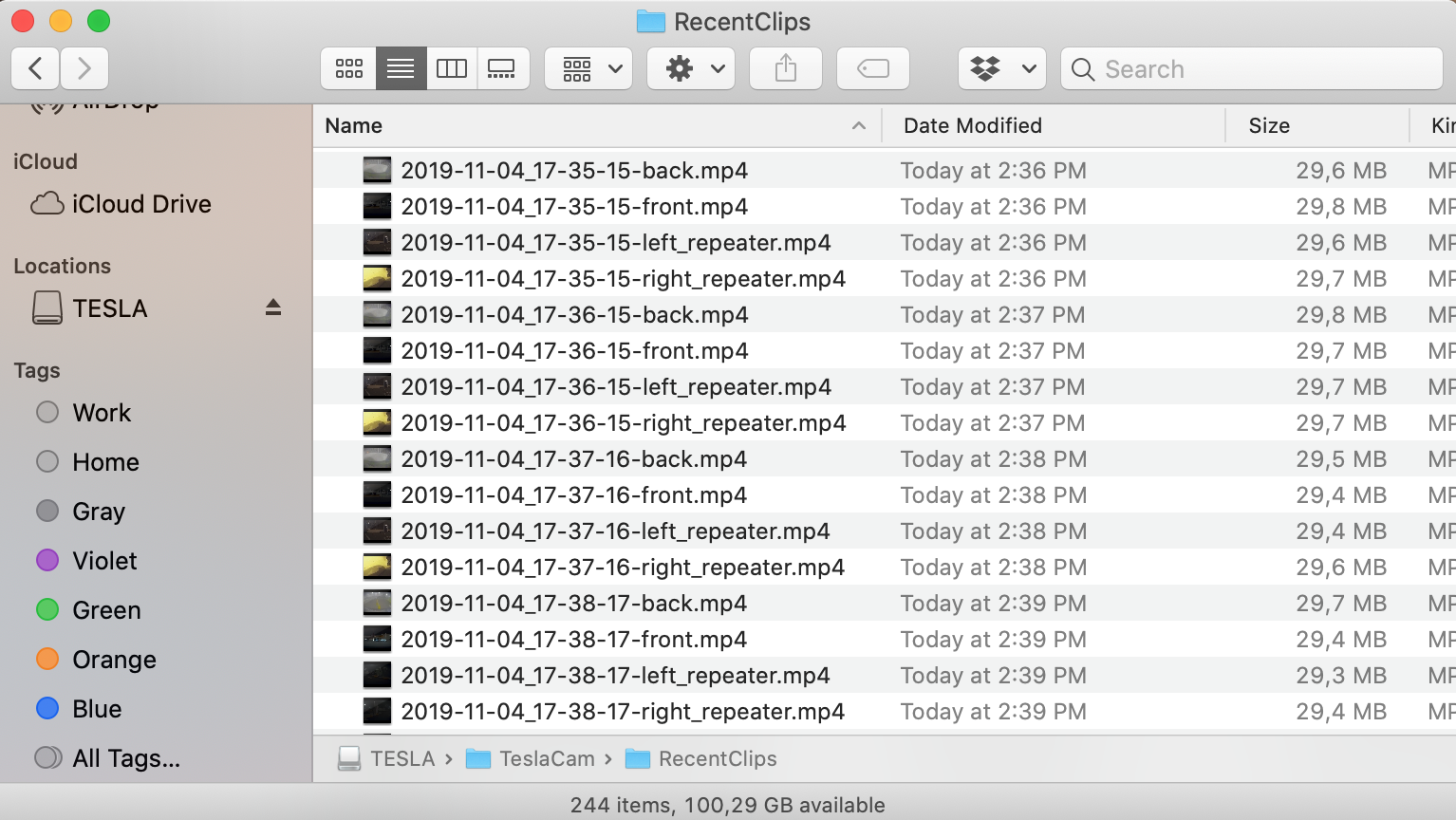1456x820 pixels.
Task: Click TESLA in the path bar
Action: [386, 759]
